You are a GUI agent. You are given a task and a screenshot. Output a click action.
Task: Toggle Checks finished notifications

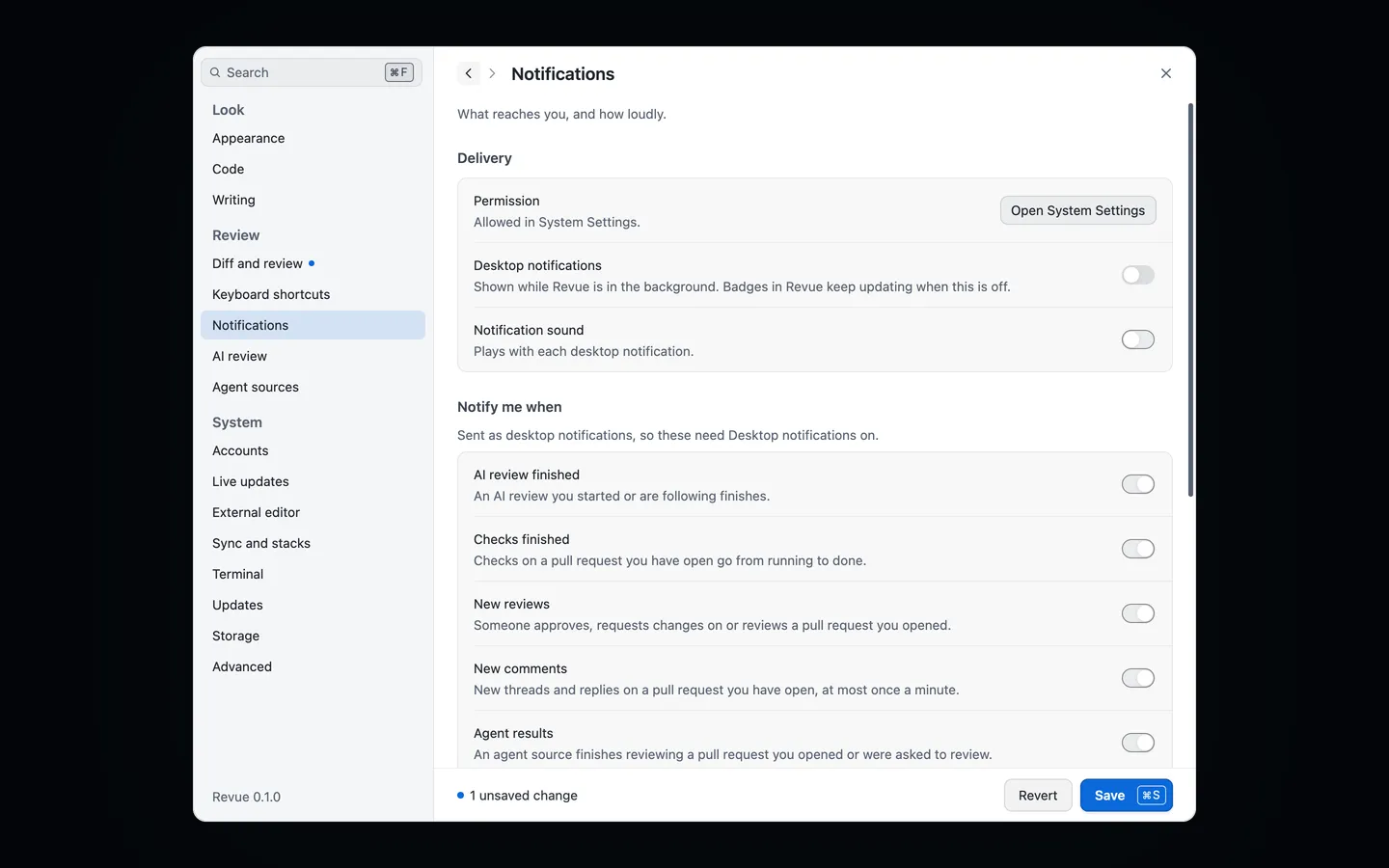click(1138, 549)
